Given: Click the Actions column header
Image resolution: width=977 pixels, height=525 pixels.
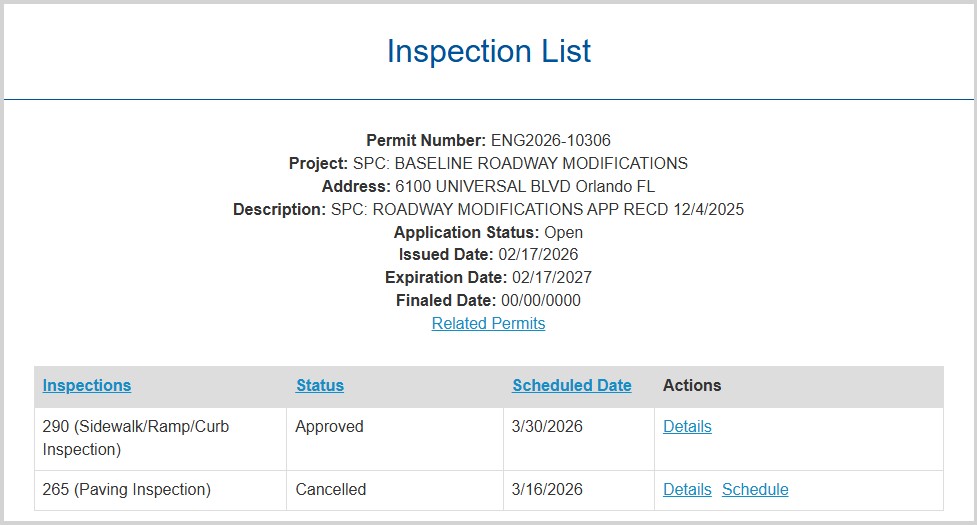Looking at the screenshot, I should [x=692, y=385].
